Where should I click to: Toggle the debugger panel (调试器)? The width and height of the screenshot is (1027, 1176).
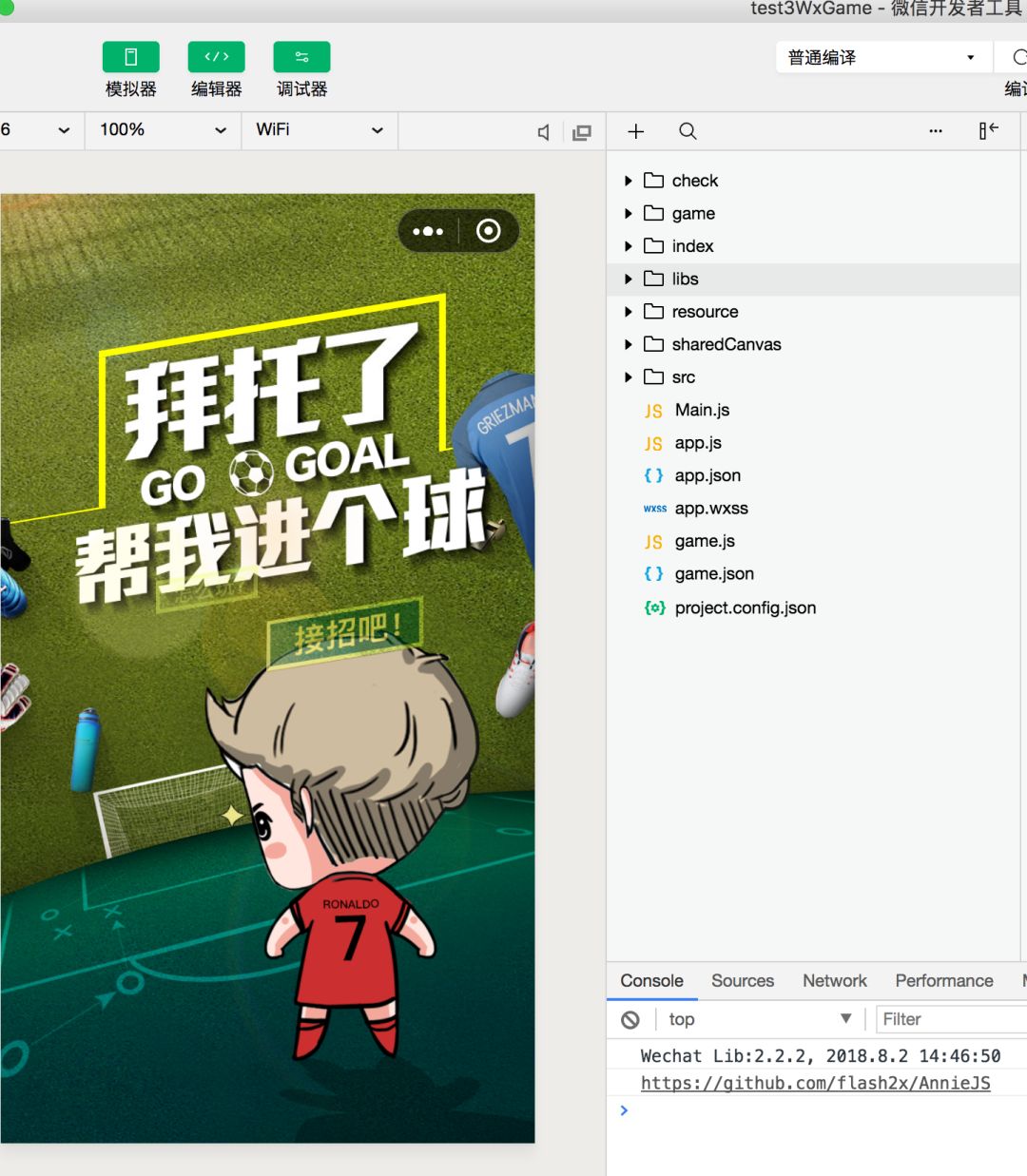point(302,57)
